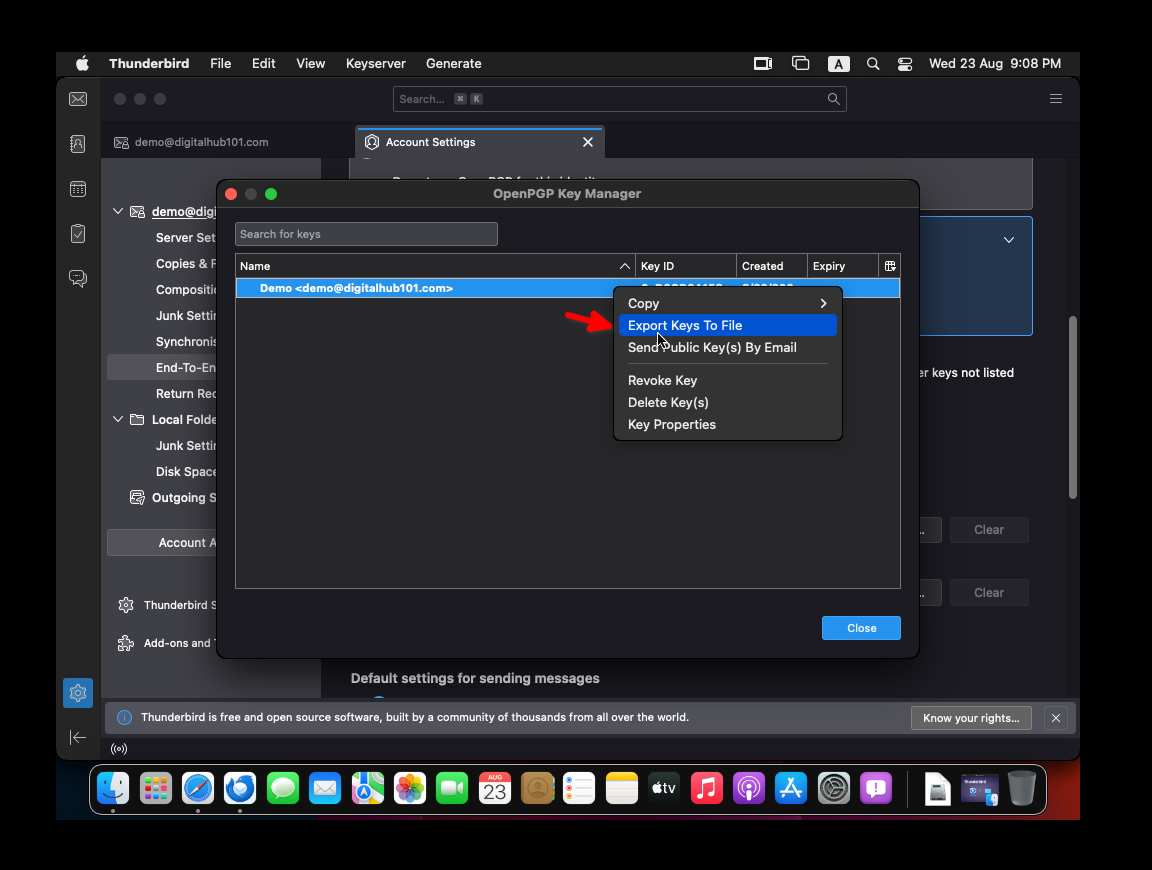The width and height of the screenshot is (1152, 870).
Task: Open Podcasts from the Dock
Action: coord(749,788)
